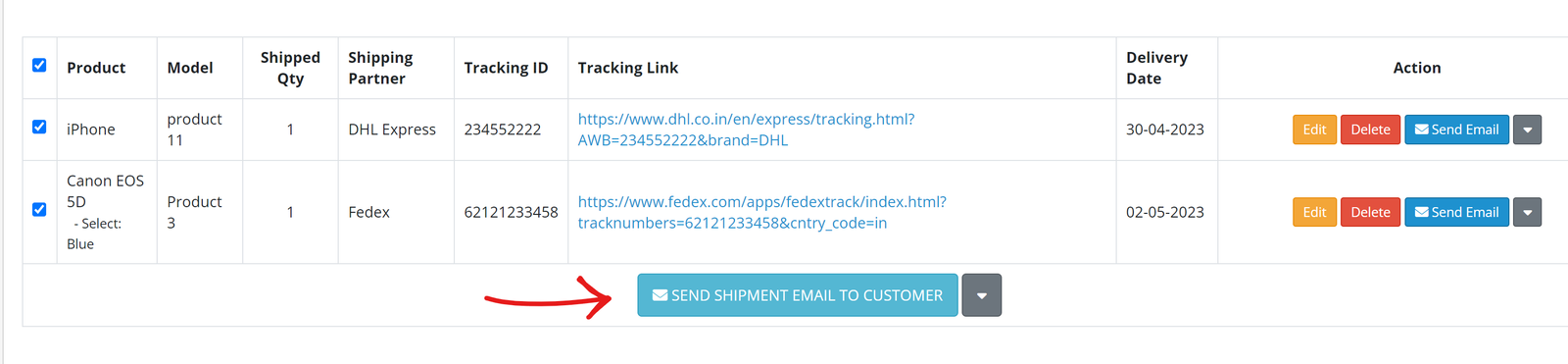Edit the iPhone shipment
Image resolution: width=1568 pixels, height=364 pixels.
(x=1314, y=130)
